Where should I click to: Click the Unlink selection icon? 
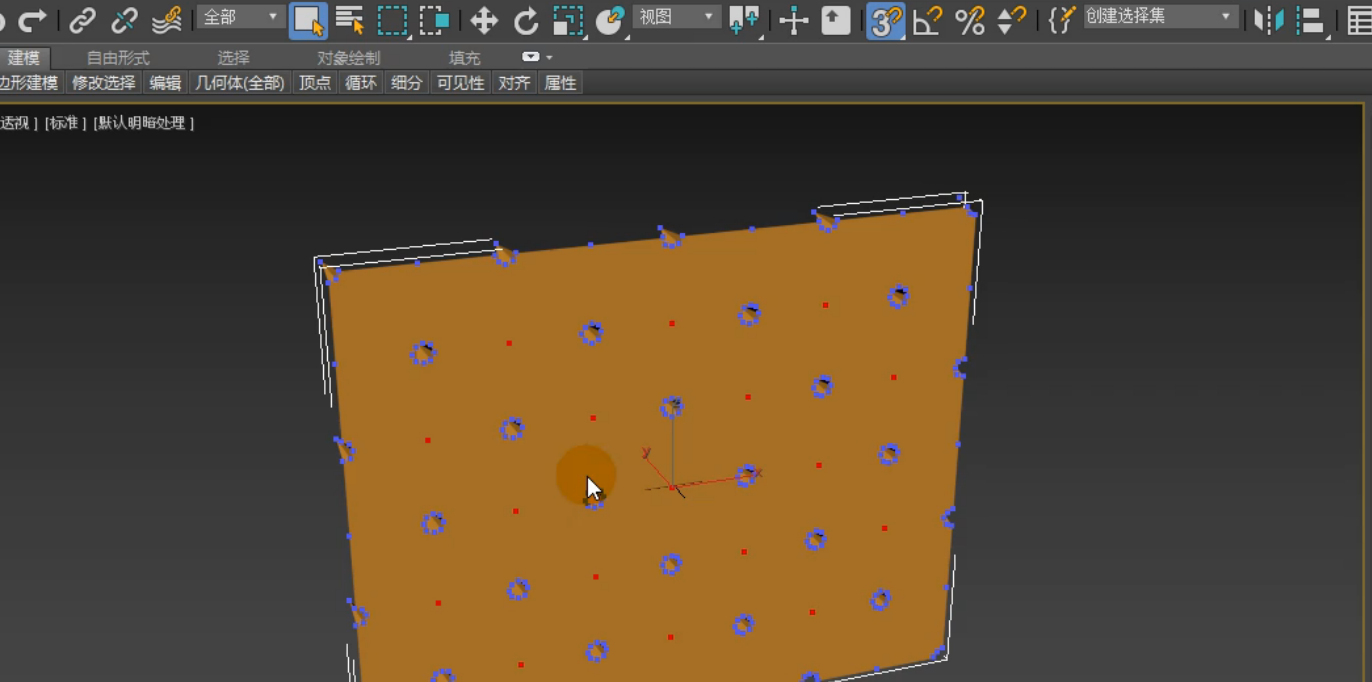point(124,20)
